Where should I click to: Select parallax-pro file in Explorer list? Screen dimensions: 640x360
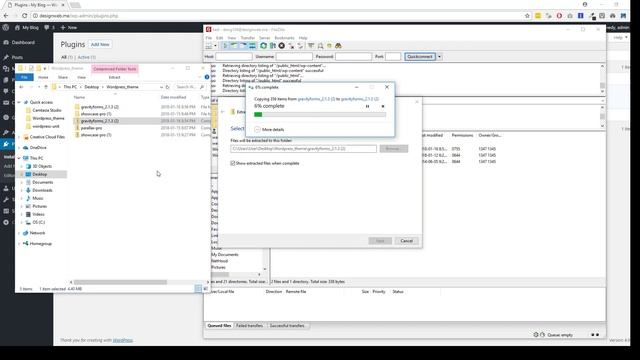(x=91, y=128)
